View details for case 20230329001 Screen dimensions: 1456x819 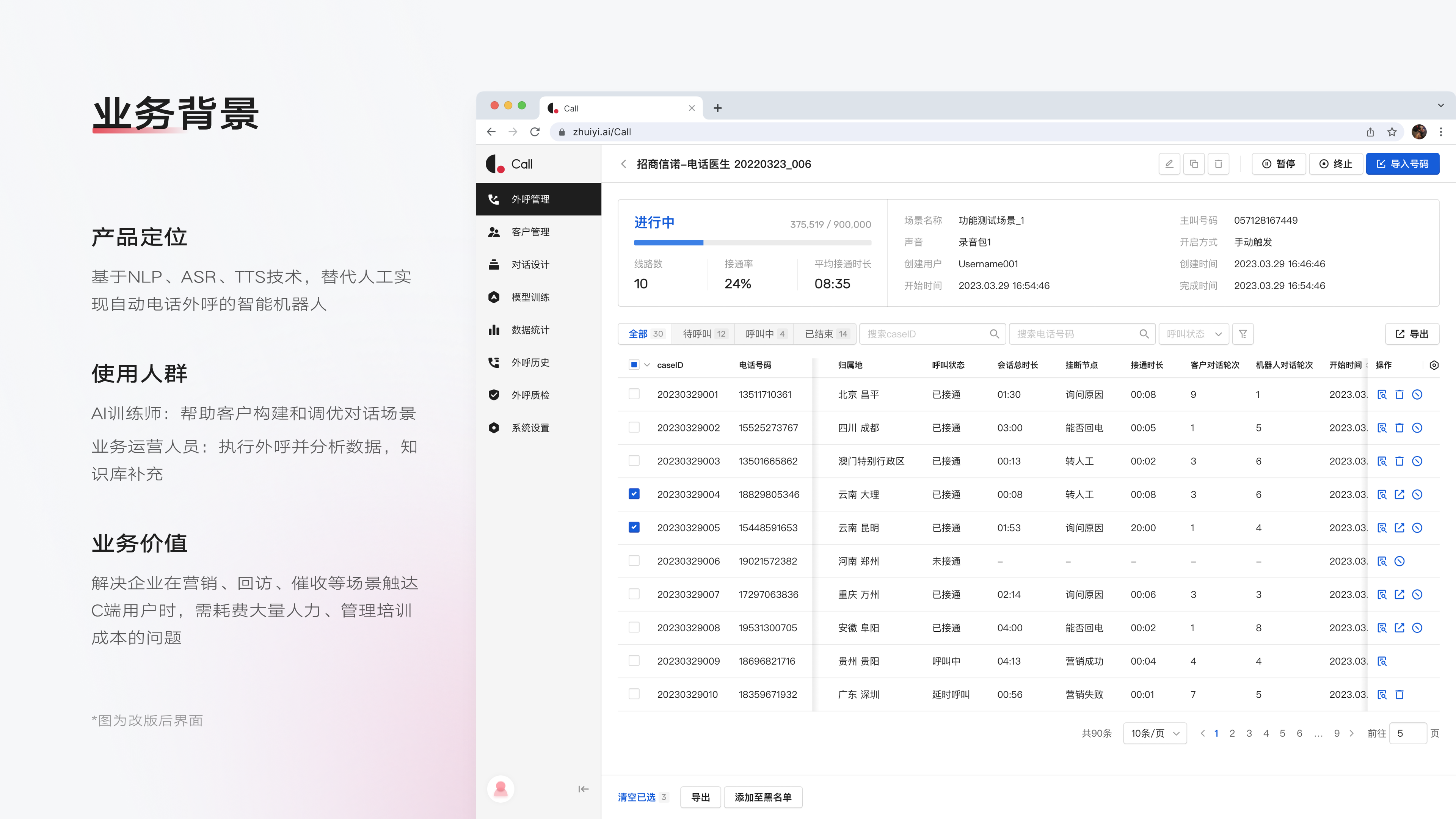click(1382, 394)
